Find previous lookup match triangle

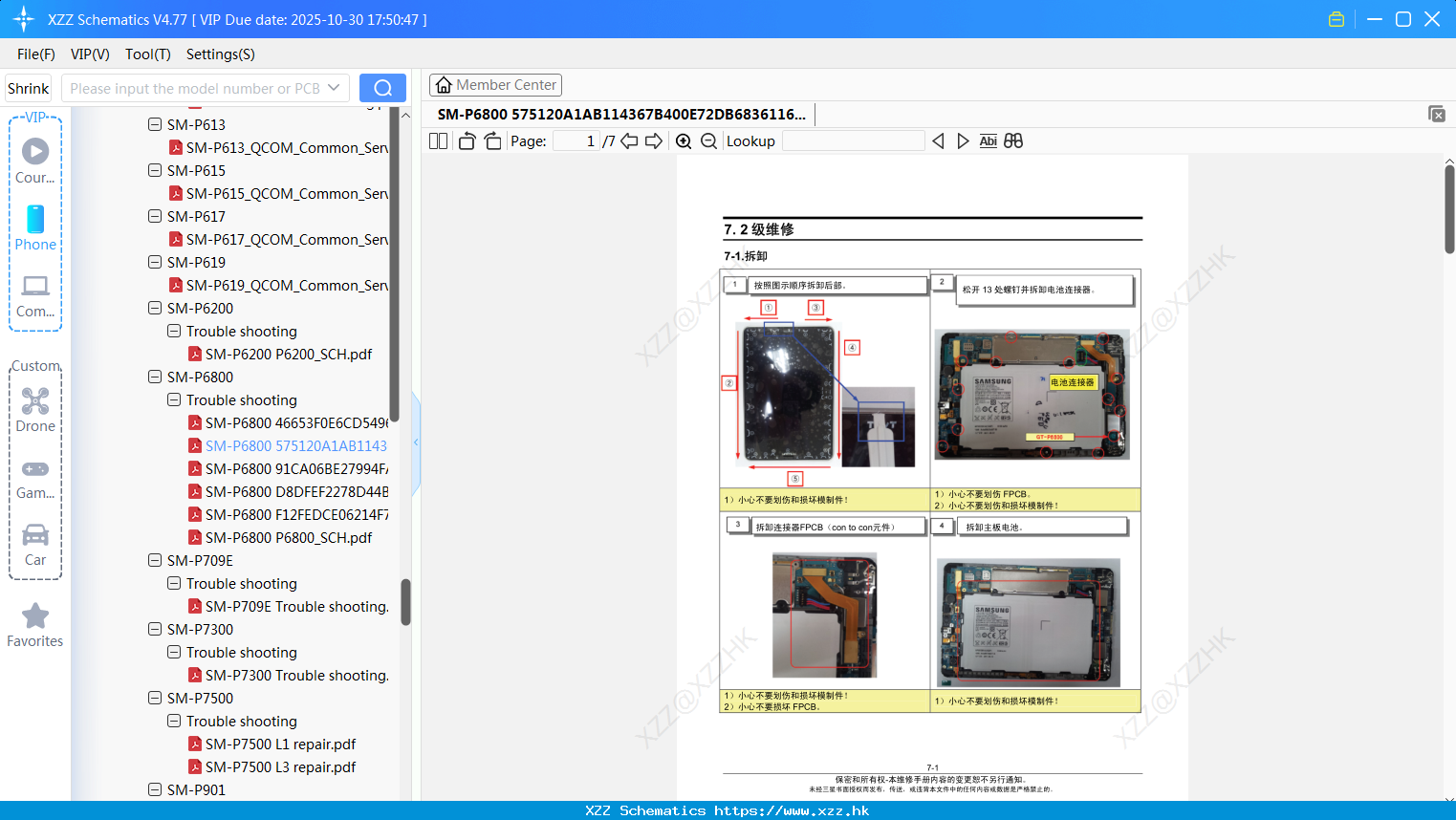[x=938, y=141]
